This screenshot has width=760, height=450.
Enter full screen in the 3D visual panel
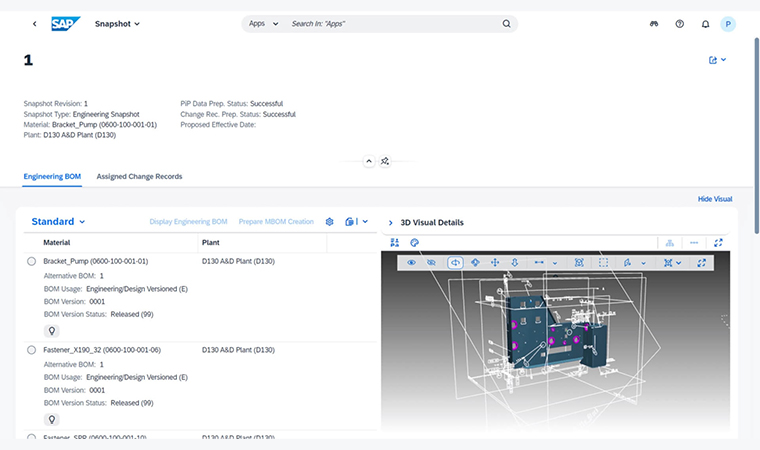[718, 242]
